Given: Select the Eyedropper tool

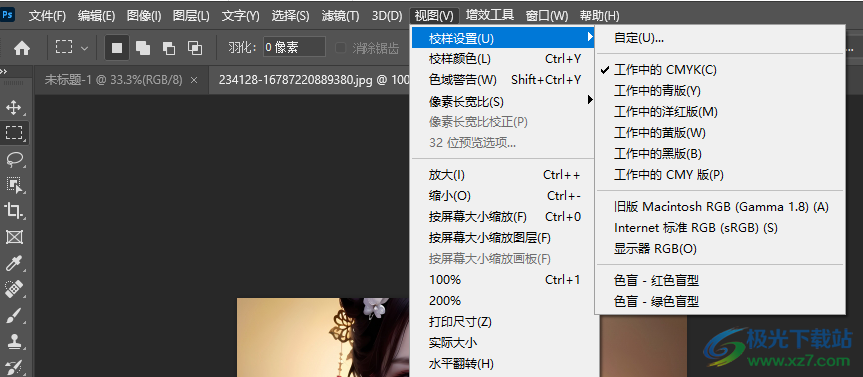Looking at the screenshot, I should (14, 263).
